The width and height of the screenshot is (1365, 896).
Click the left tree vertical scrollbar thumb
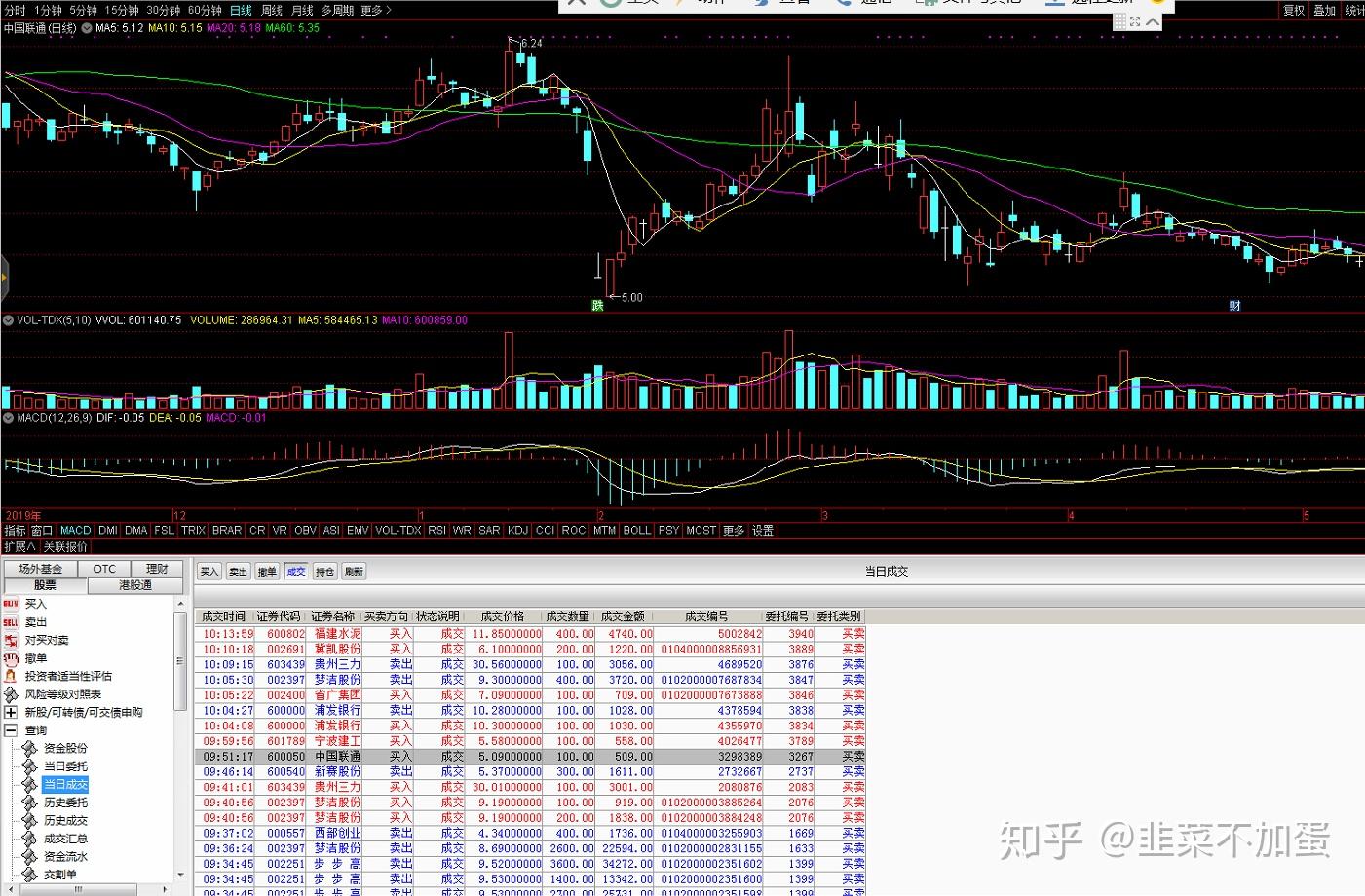180,662
